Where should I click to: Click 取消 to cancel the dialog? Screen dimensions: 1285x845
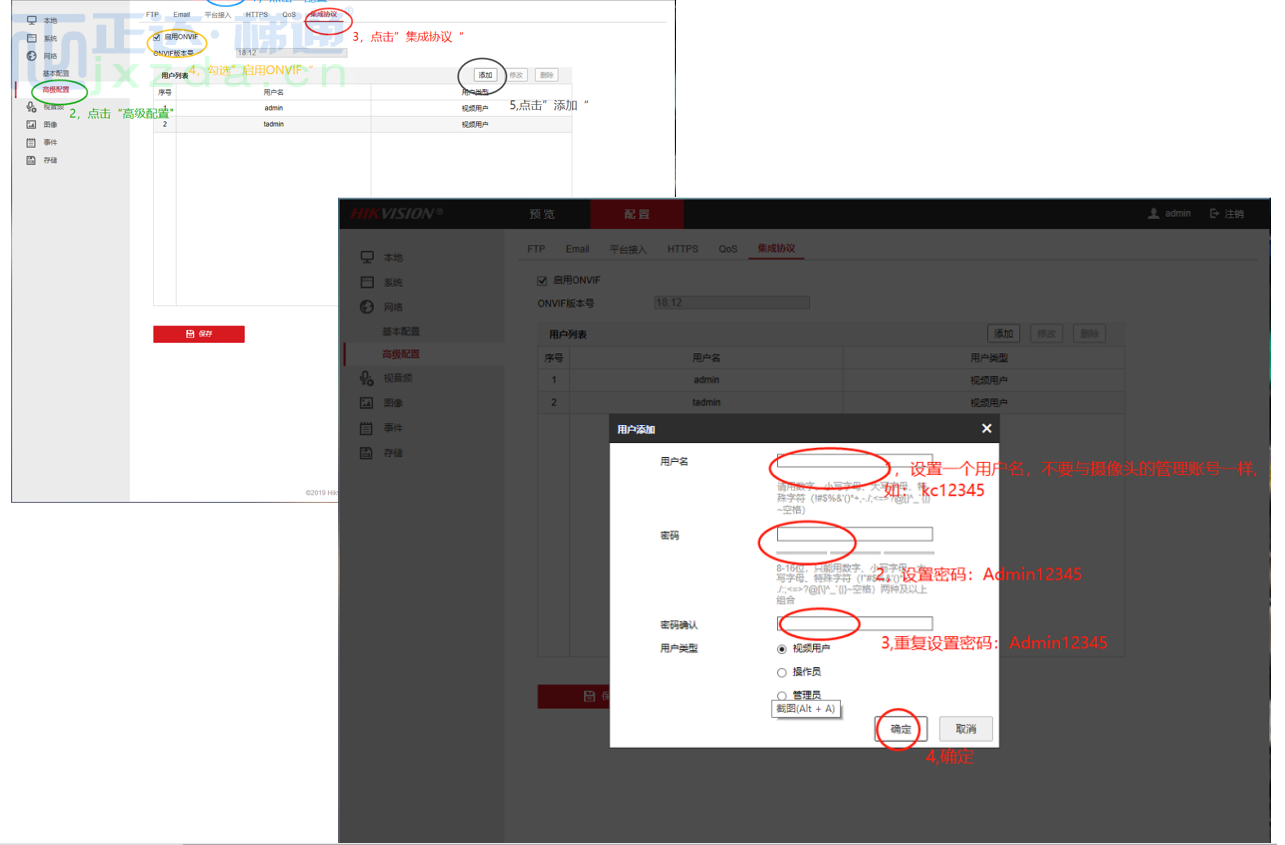pyautogui.click(x=965, y=729)
